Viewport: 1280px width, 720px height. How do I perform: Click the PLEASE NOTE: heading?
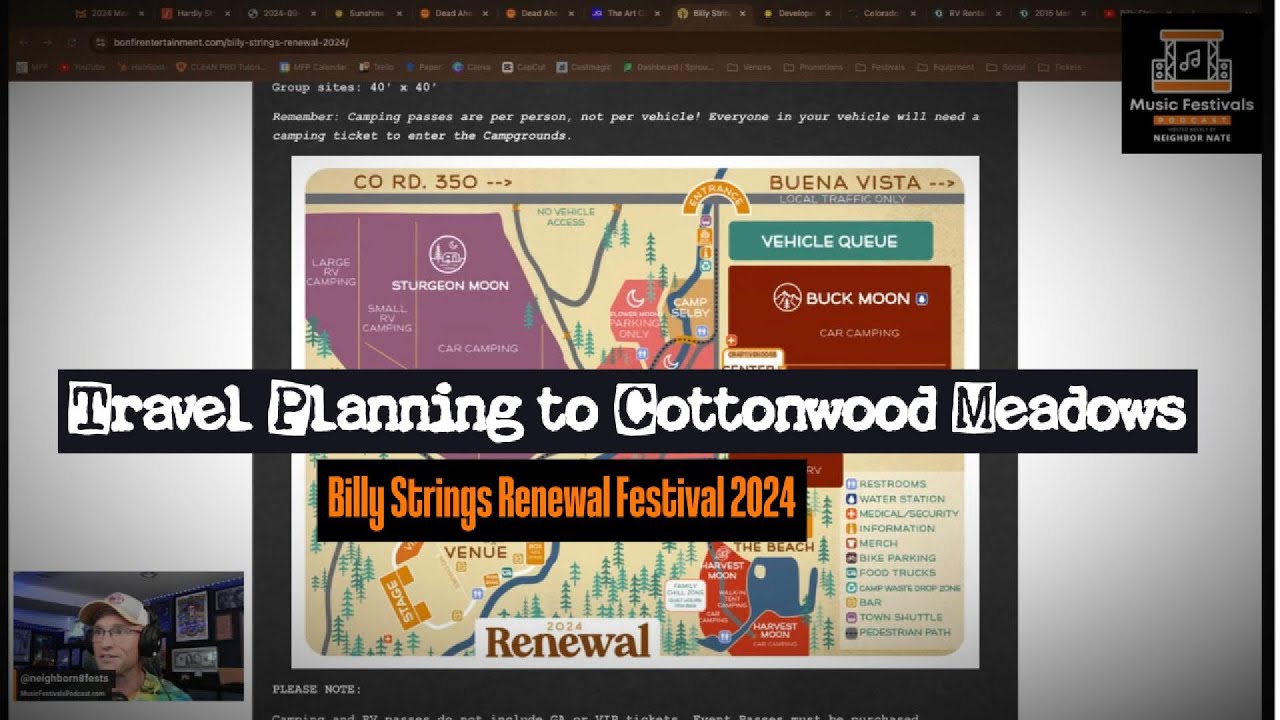pos(317,689)
